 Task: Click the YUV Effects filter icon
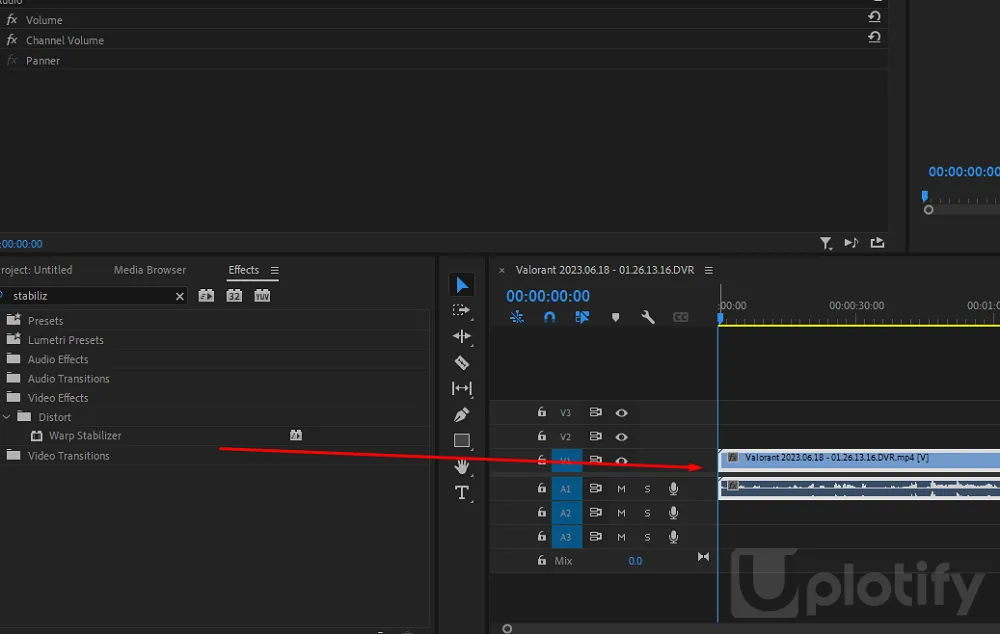(262, 296)
